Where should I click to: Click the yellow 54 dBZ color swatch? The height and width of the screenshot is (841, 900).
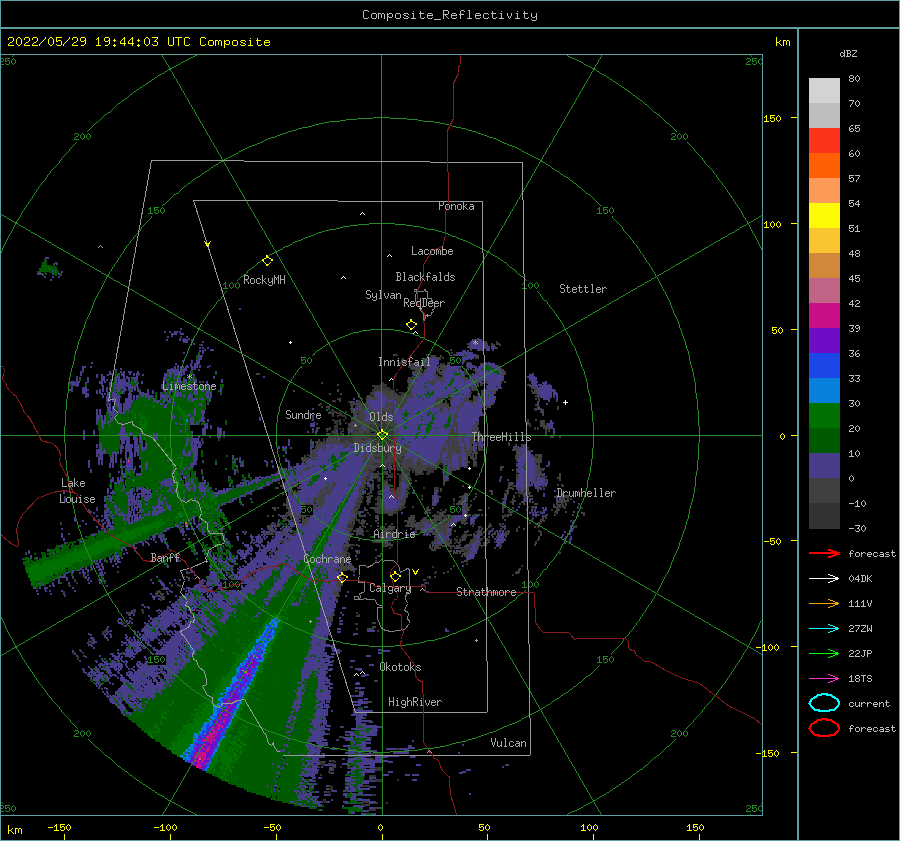(x=824, y=216)
